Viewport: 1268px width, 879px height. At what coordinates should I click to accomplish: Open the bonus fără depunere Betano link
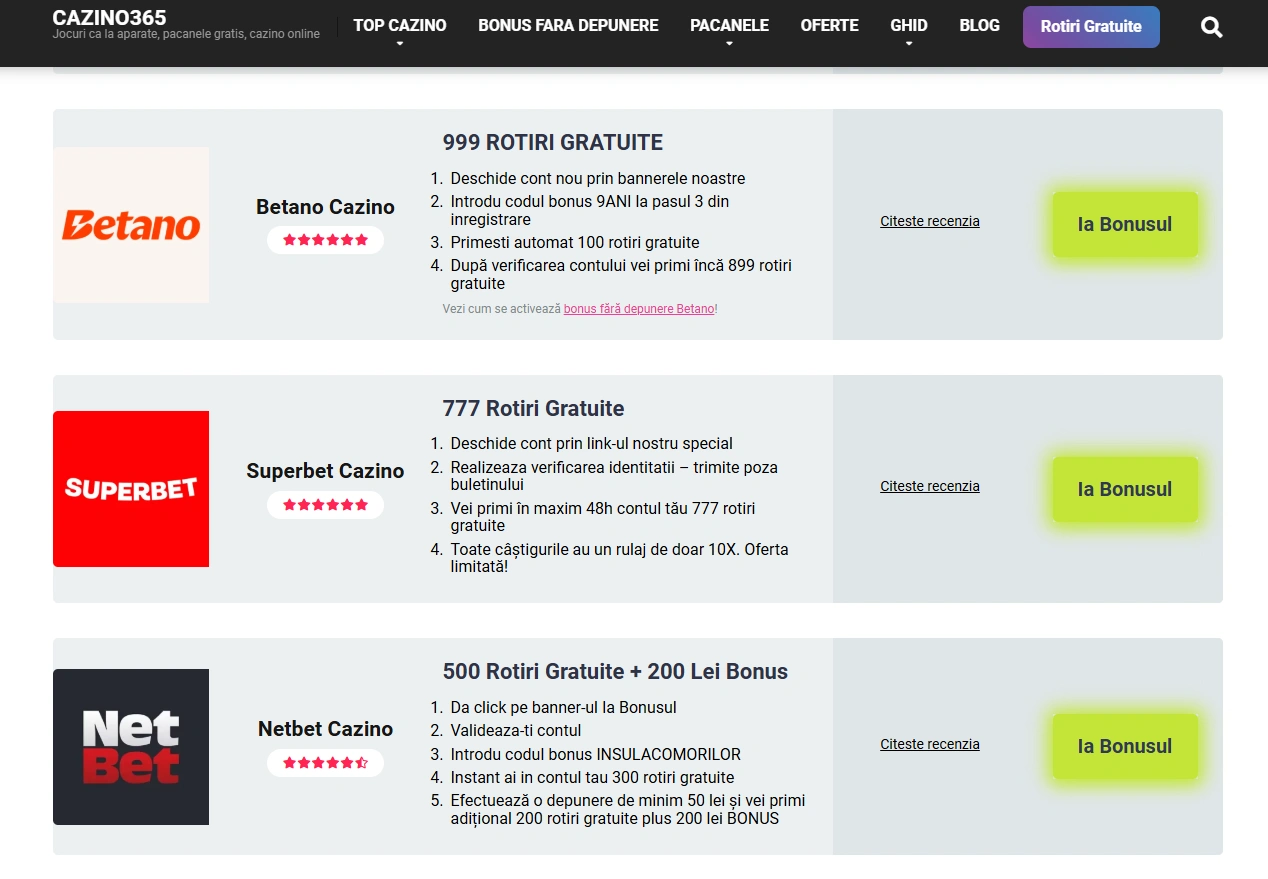(x=639, y=309)
